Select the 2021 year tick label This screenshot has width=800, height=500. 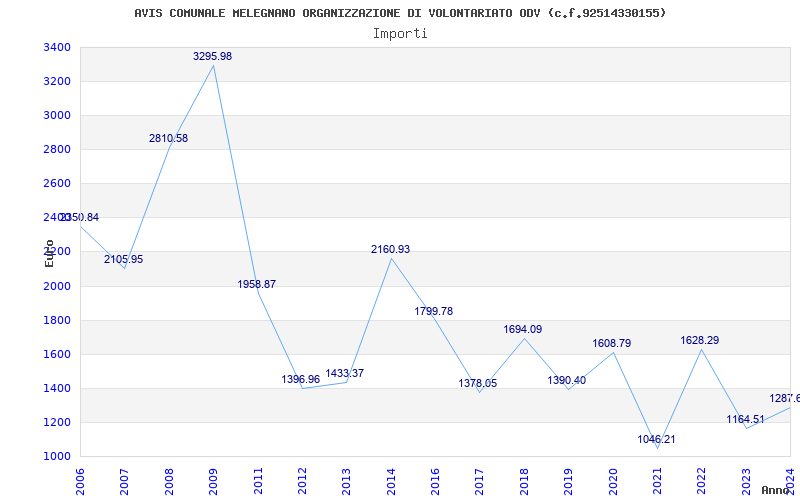click(x=657, y=482)
